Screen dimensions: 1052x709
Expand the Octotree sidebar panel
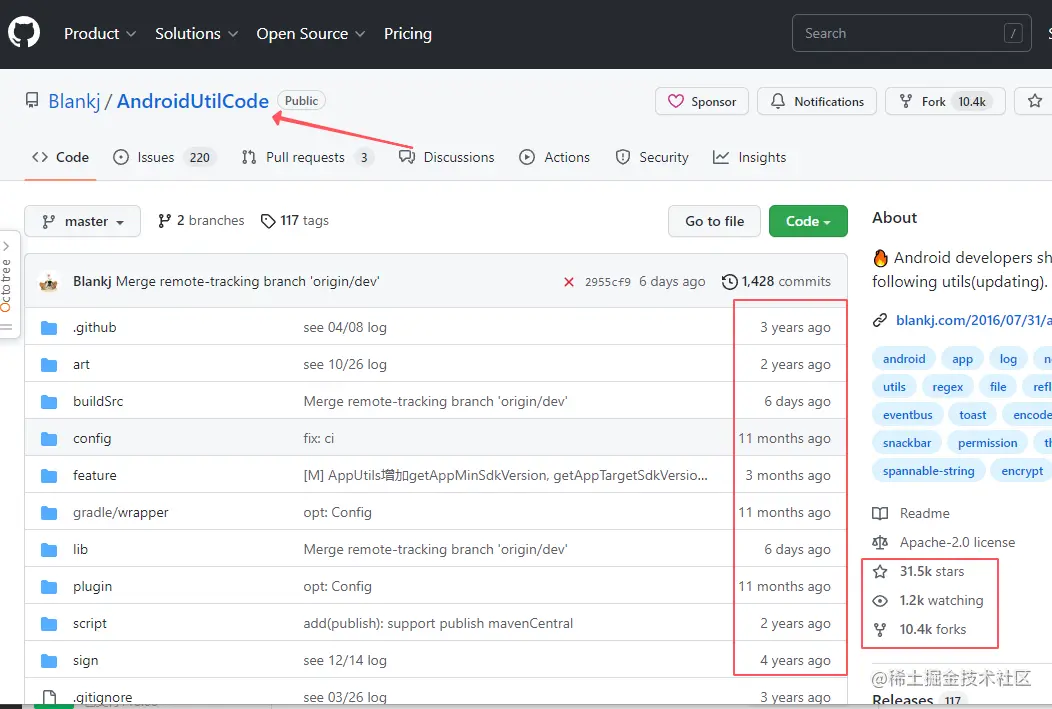coord(7,284)
